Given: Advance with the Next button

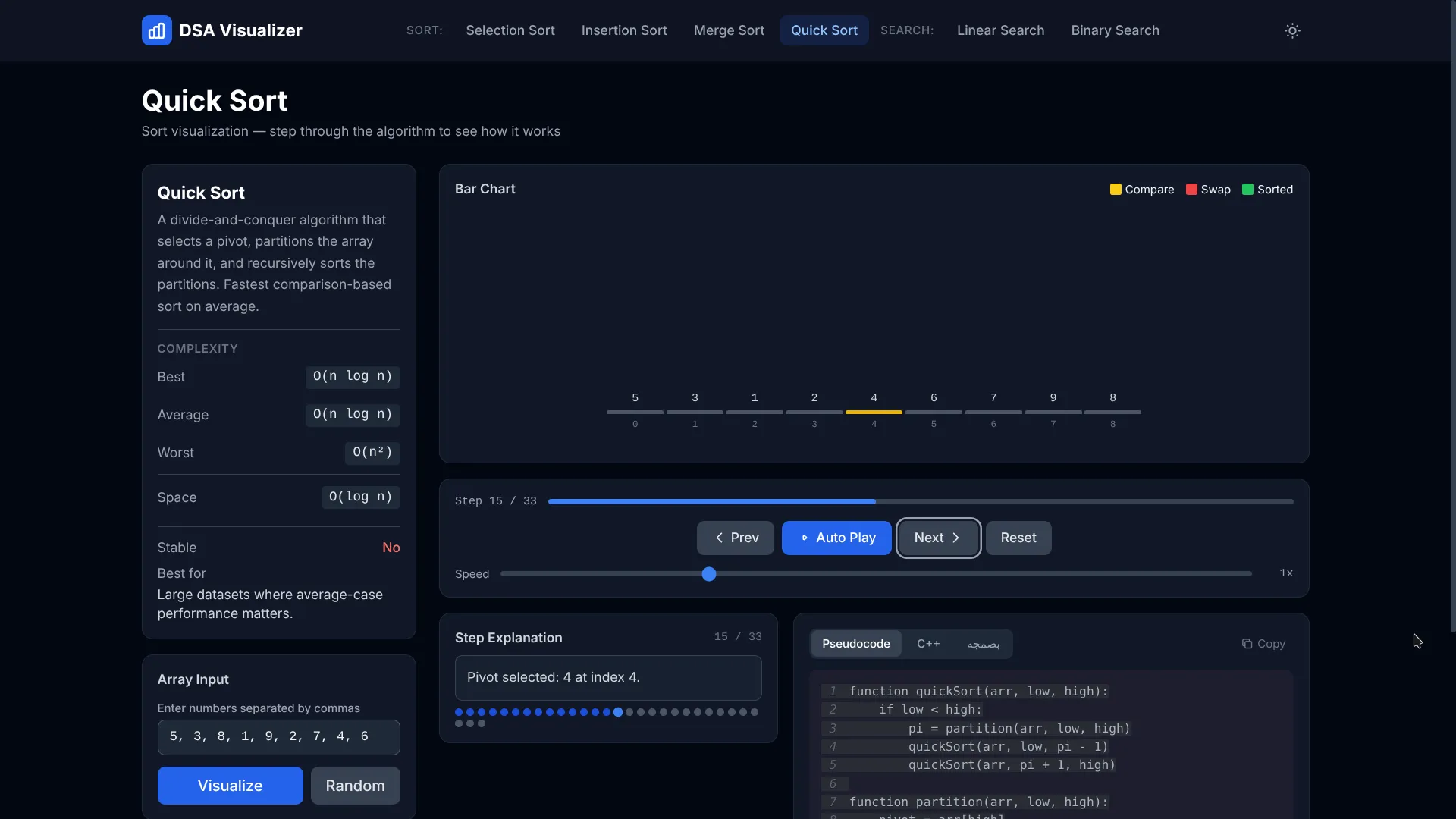Looking at the screenshot, I should click(938, 538).
